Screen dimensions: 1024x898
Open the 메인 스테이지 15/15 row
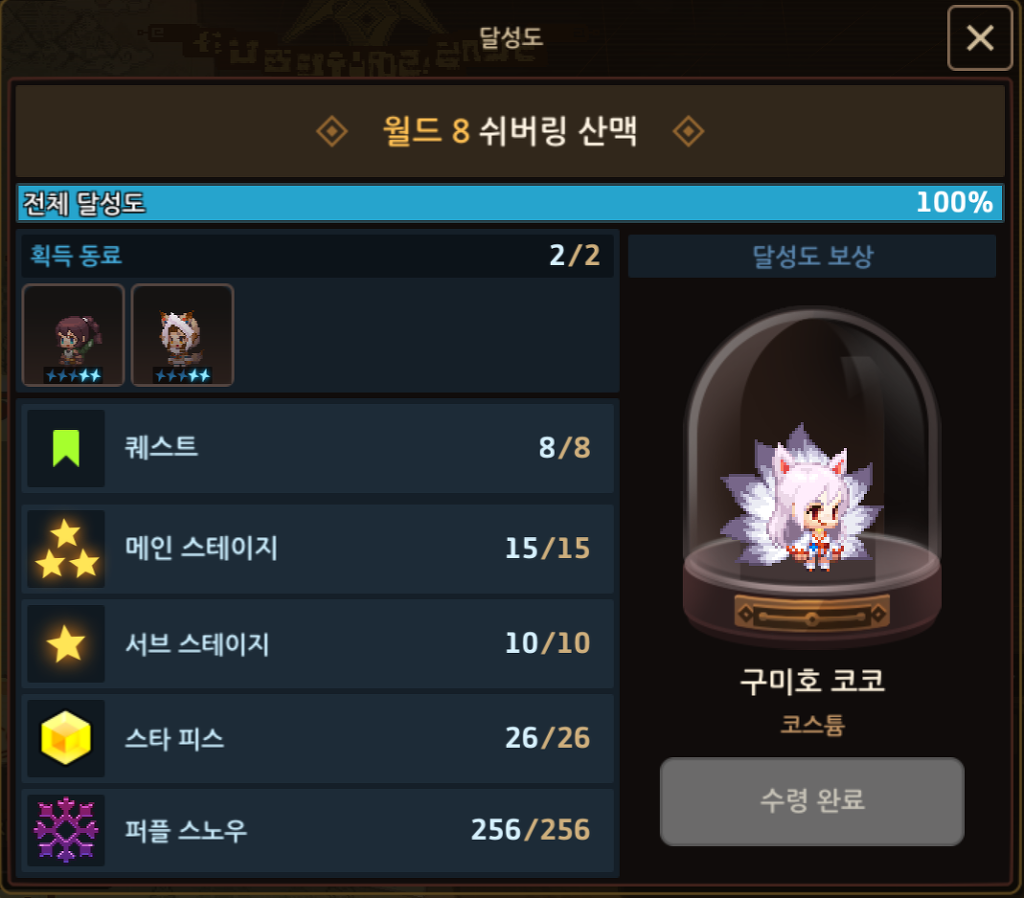click(317, 549)
